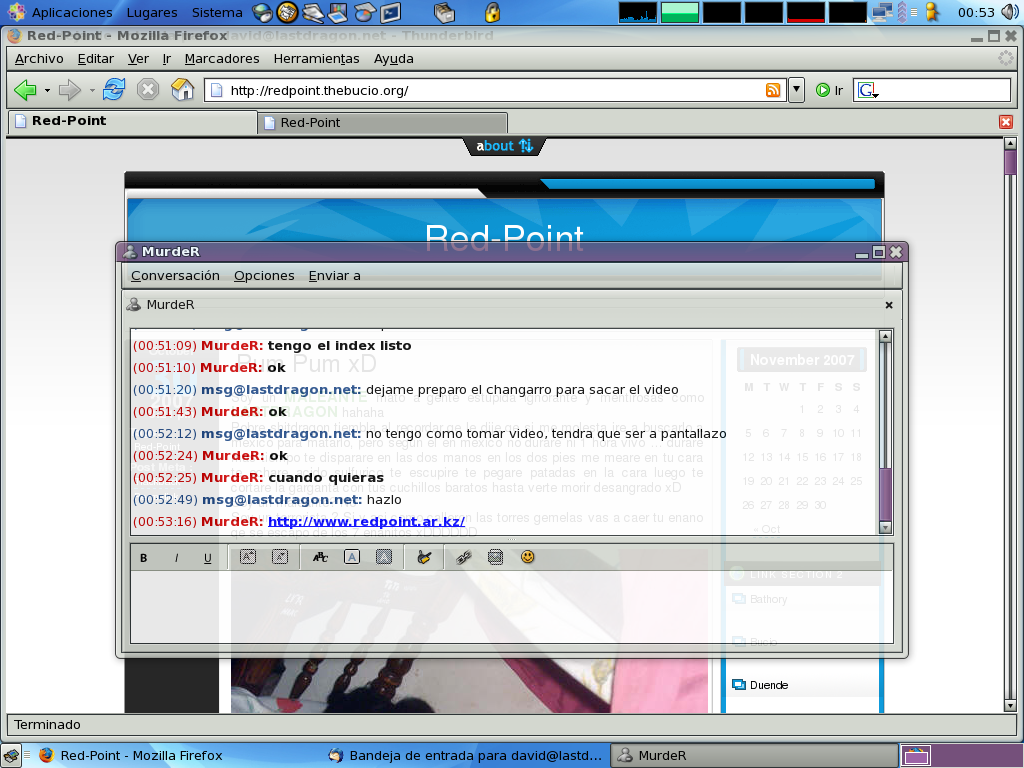
Task: Click the chat conversation vertical scrollbar
Action: click(885, 430)
